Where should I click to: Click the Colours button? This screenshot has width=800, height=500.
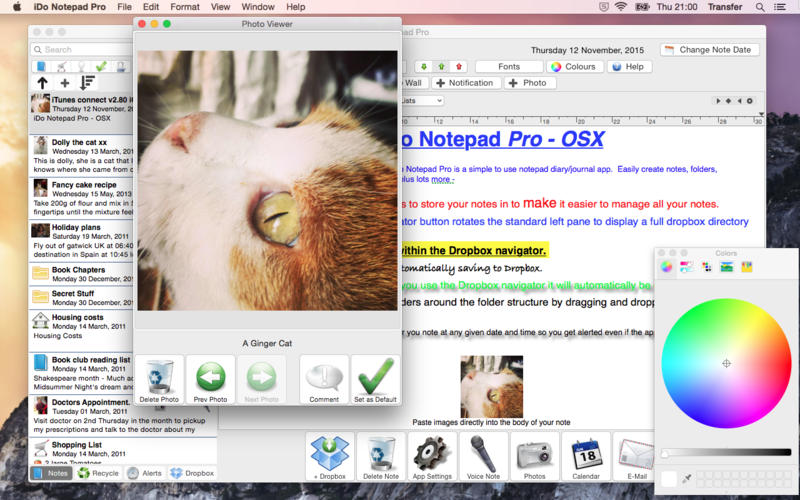click(x=574, y=67)
